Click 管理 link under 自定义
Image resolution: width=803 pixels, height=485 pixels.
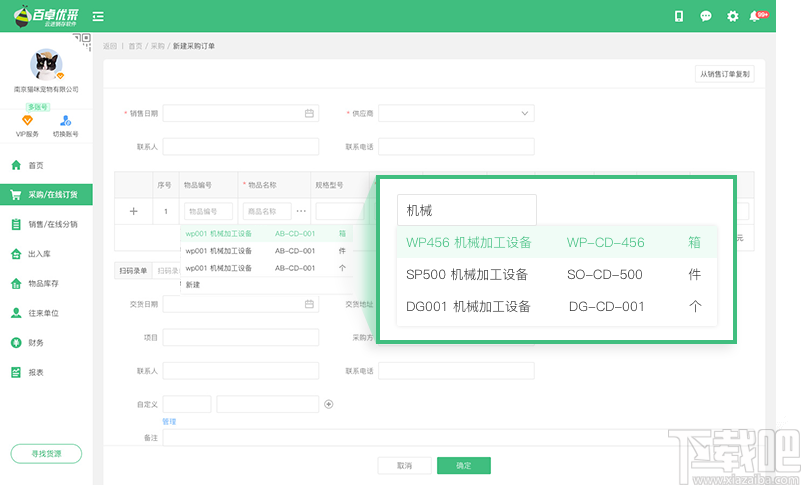[x=169, y=421]
